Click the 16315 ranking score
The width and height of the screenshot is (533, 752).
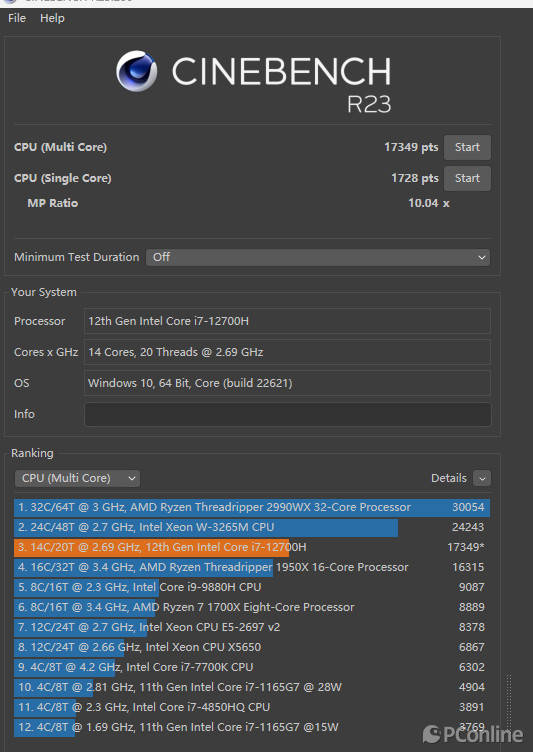(468, 567)
